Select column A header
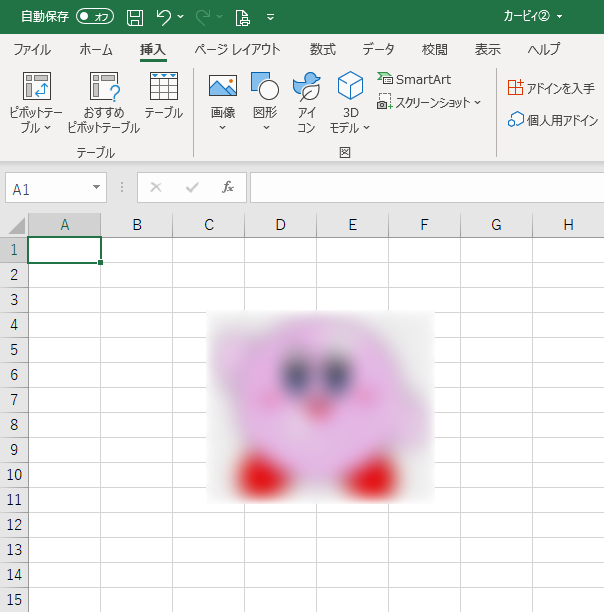The image size is (604, 612). point(65,225)
